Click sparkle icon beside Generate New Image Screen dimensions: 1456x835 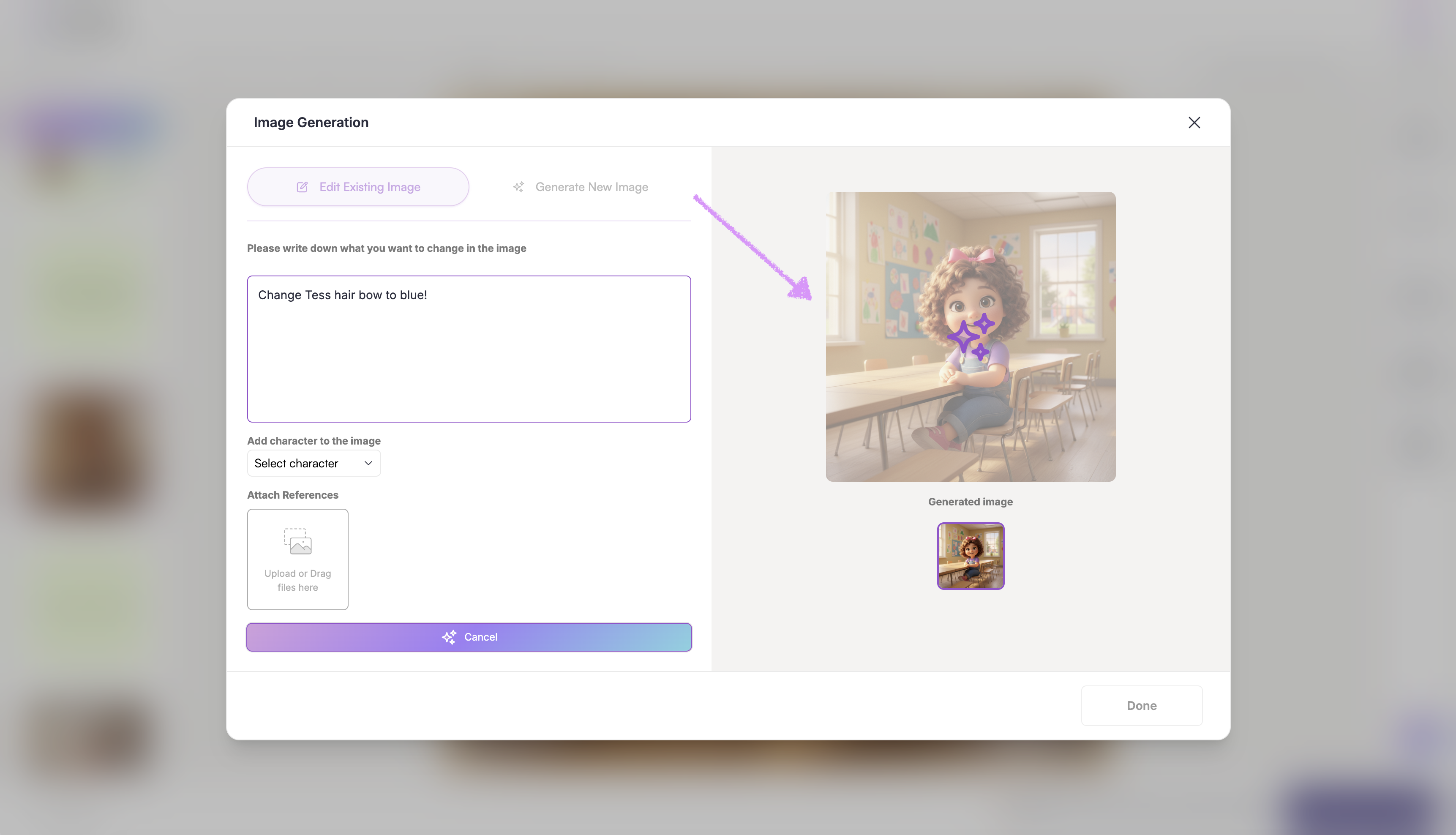pos(518,187)
